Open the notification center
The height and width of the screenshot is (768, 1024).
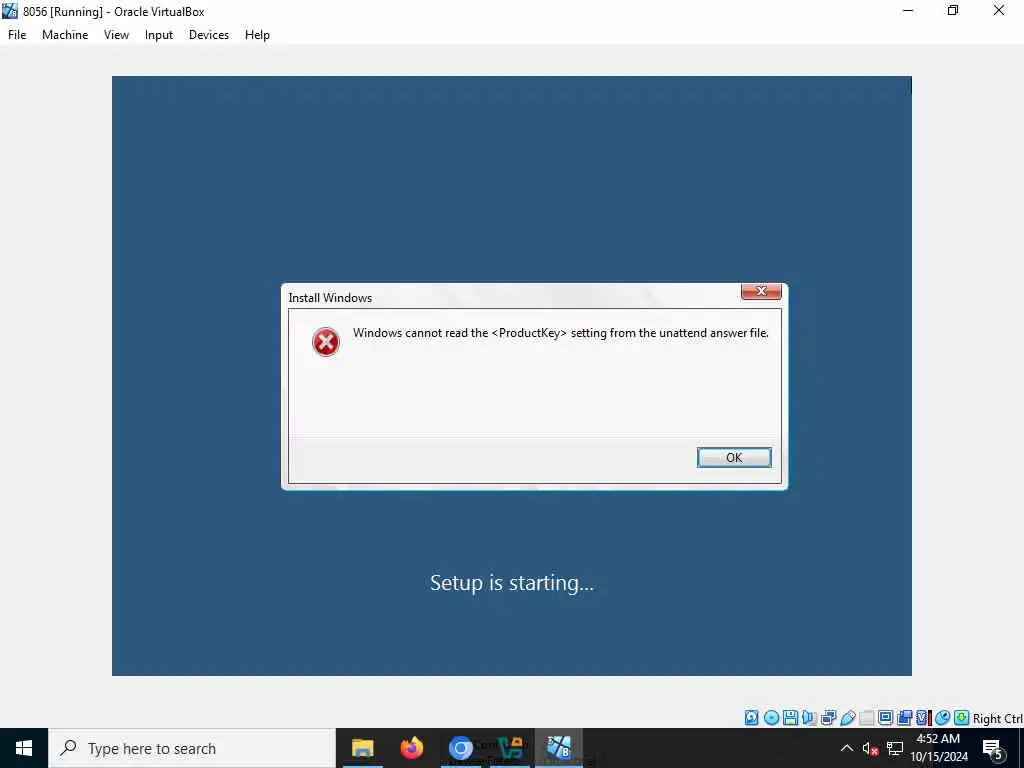pyautogui.click(x=993, y=748)
